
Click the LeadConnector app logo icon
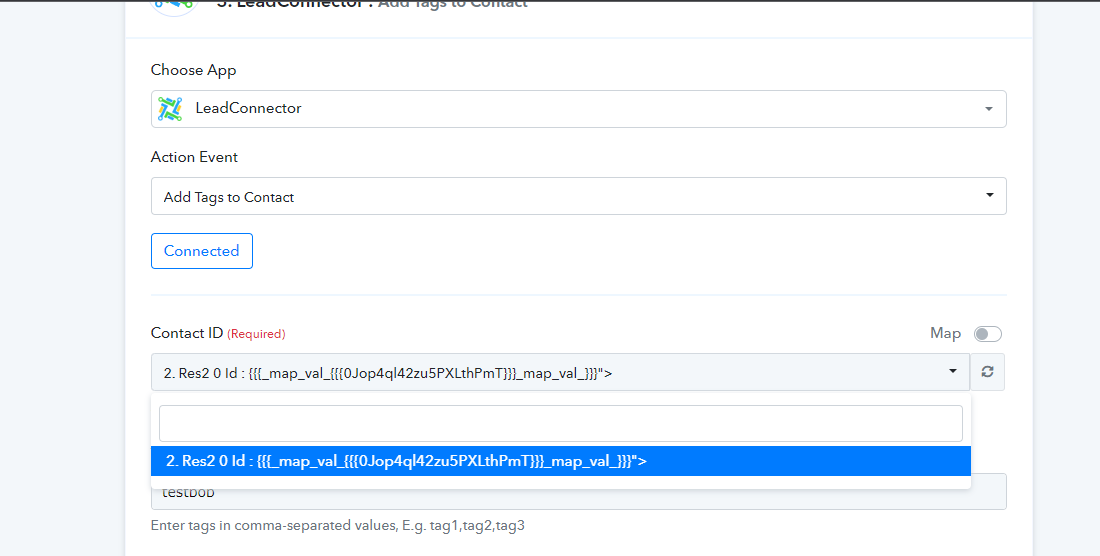170,109
